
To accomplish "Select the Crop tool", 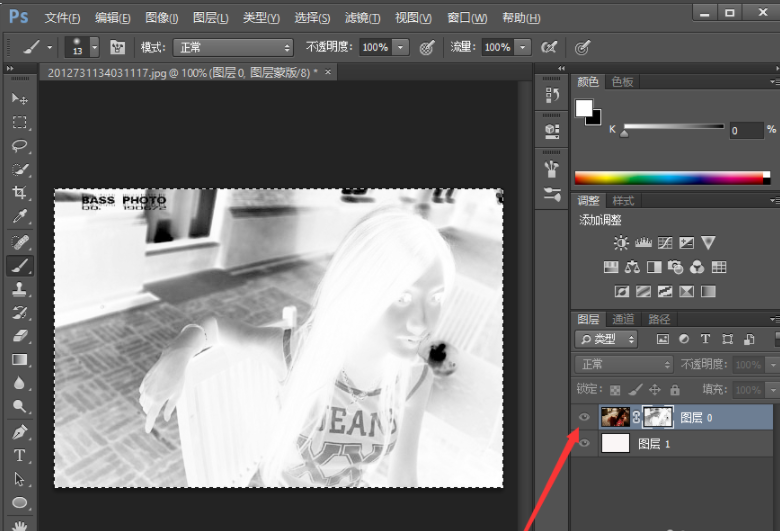I will point(19,193).
